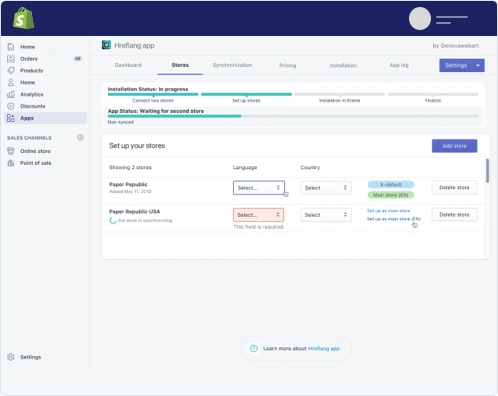Follow the Hreflang app learn more link
This screenshot has height=396, width=498.
324,348
